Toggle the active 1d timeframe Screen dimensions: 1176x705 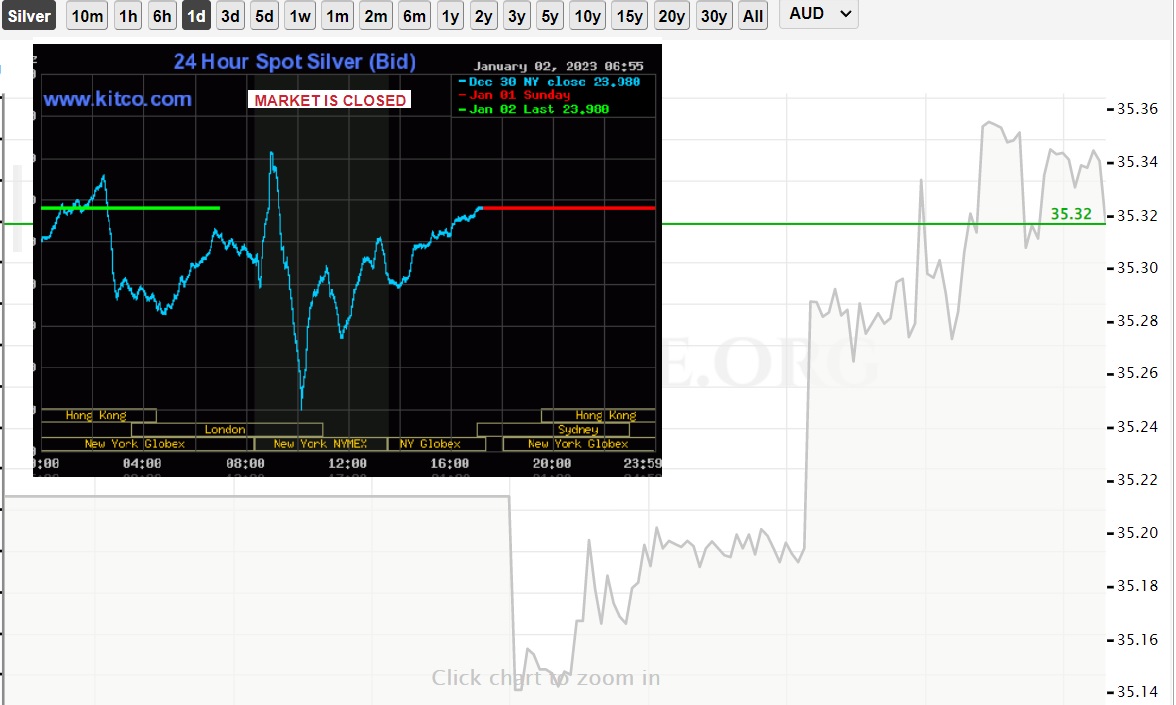196,16
